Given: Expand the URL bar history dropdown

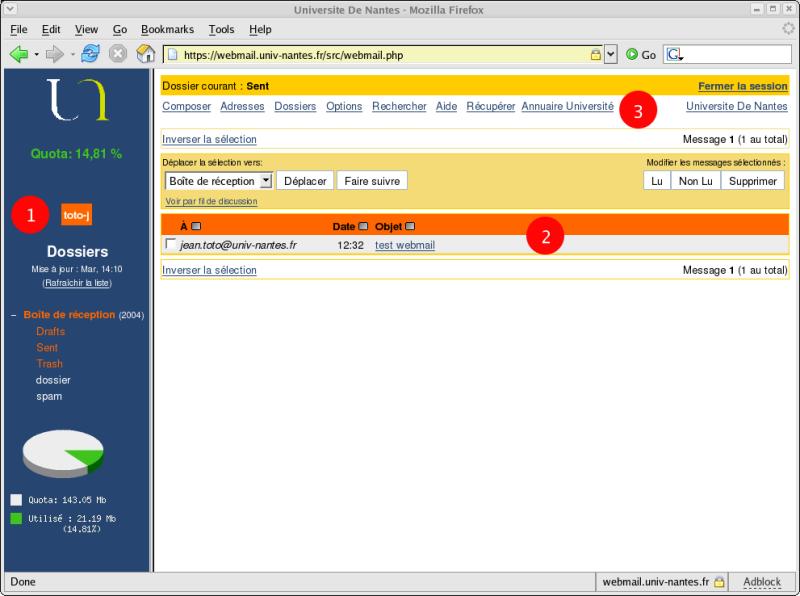Looking at the screenshot, I should coord(611,54).
